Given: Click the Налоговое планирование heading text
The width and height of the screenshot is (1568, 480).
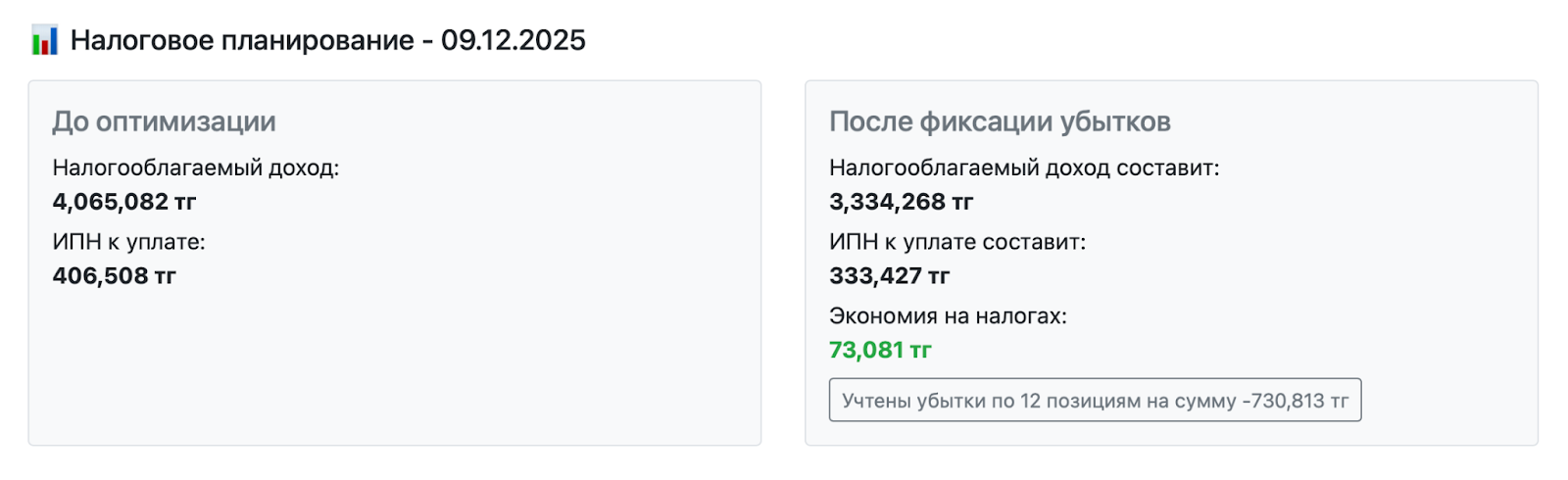Looking at the screenshot, I should (x=242, y=40).
